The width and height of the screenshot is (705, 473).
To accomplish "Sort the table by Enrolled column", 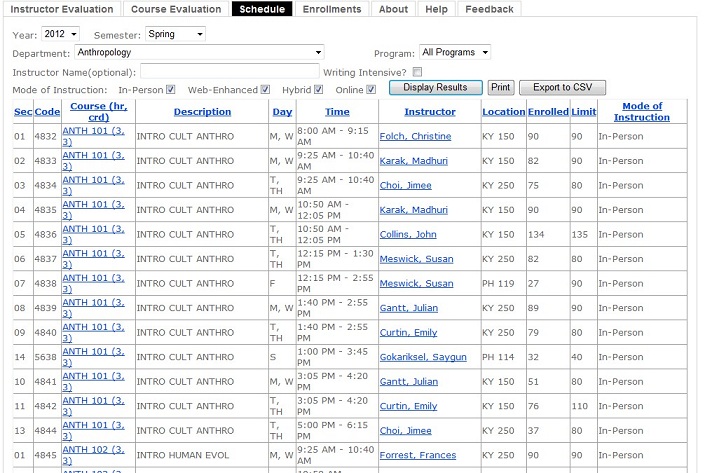I will [548, 112].
